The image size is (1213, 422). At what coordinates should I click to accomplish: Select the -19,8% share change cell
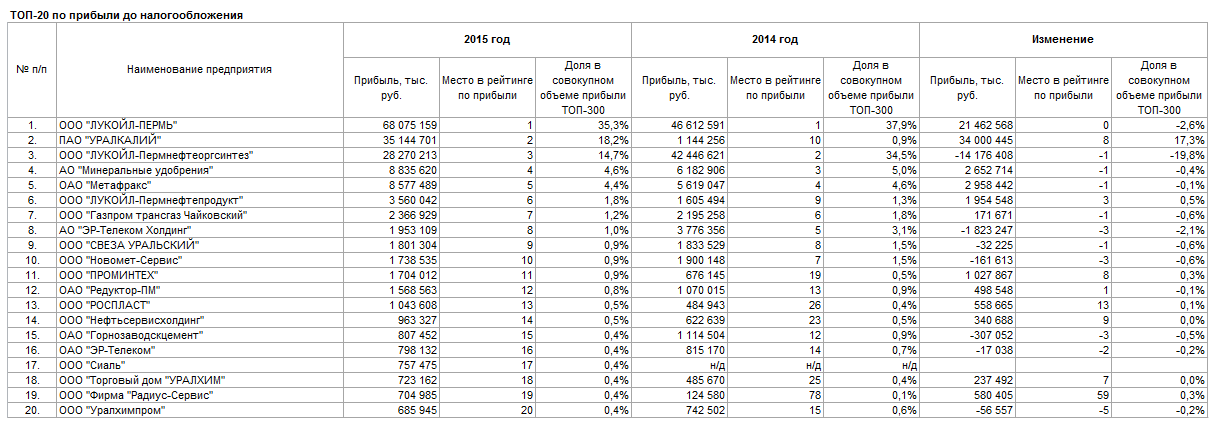1185,155
